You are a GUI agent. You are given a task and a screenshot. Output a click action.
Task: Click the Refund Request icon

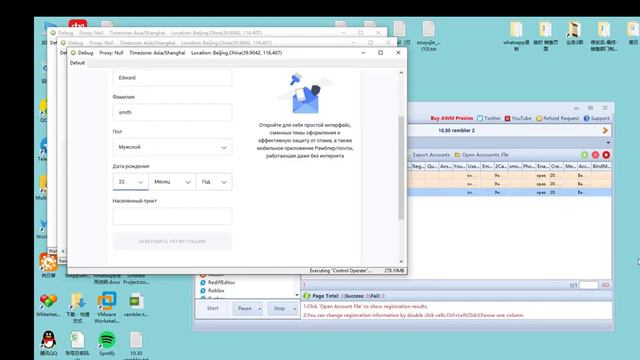539,118
